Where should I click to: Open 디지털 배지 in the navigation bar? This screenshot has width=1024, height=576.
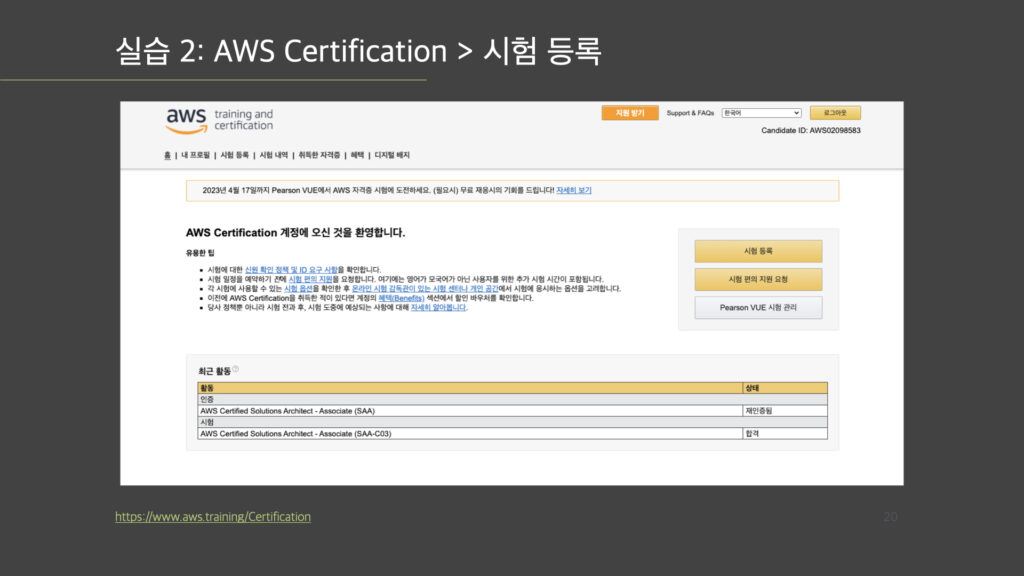pos(392,155)
